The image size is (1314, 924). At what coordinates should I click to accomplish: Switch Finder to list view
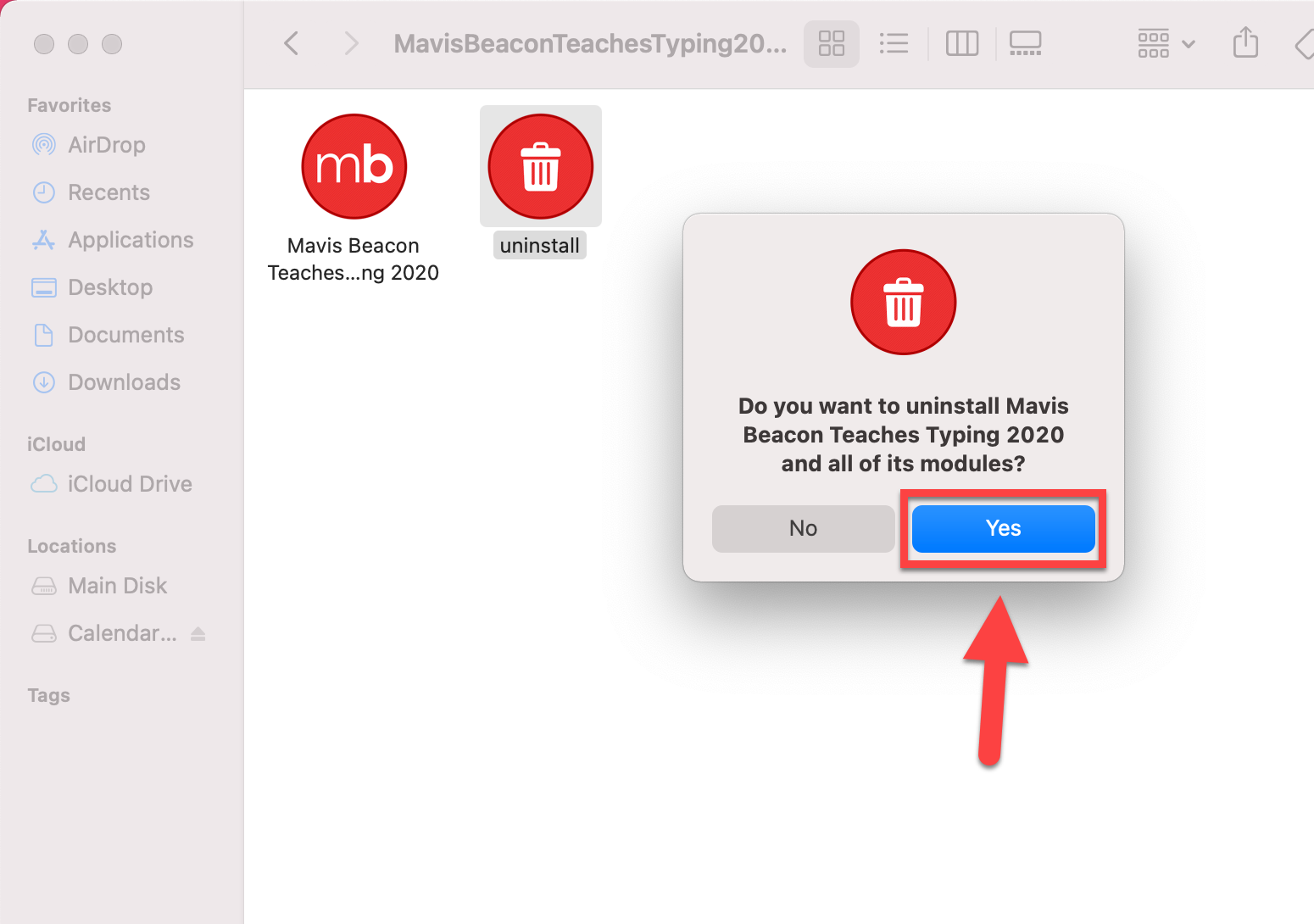(x=894, y=43)
